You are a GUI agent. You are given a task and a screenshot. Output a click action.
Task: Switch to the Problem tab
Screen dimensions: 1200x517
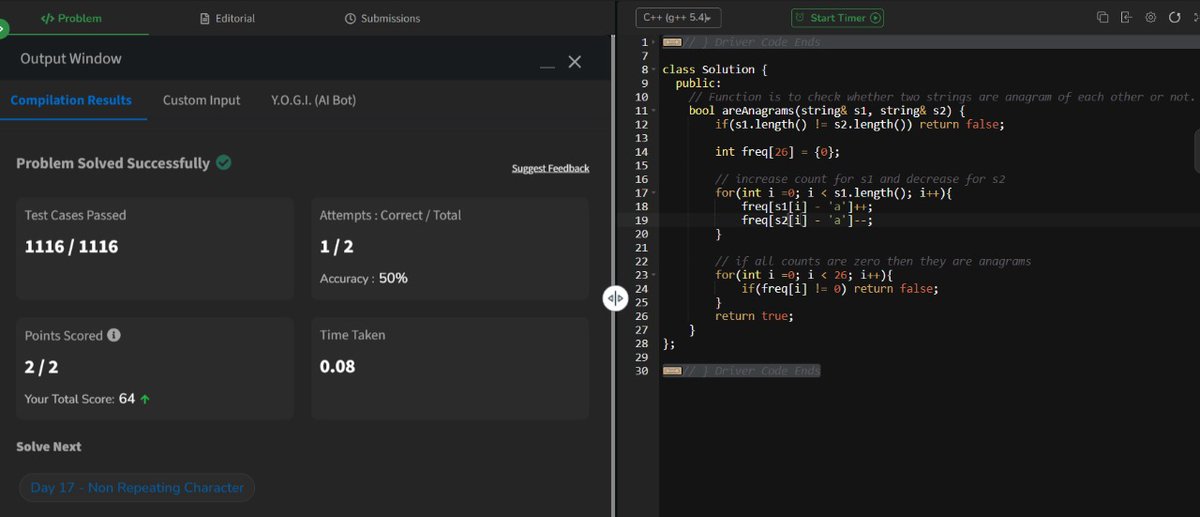pyautogui.click(x=72, y=18)
